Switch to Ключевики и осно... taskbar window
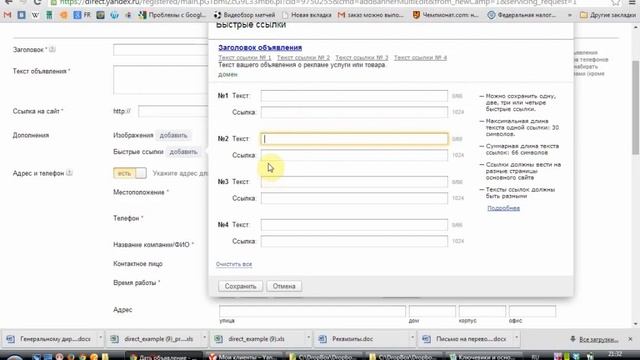The height and width of the screenshot is (360, 640). pos(484,356)
